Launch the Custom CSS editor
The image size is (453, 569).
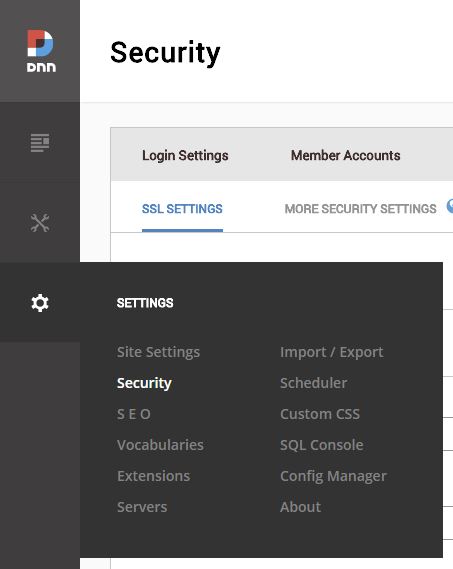click(x=320, y=414)
